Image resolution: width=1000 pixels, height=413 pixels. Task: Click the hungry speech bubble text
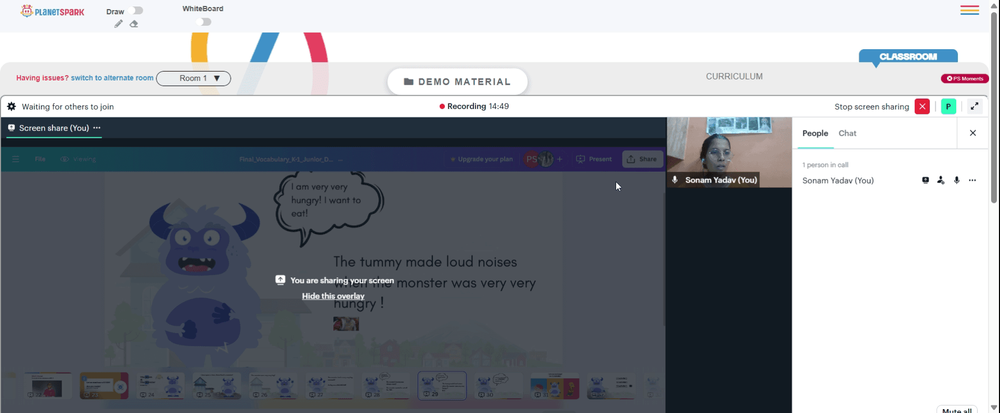pyautogui.click(x=326, y=200)
